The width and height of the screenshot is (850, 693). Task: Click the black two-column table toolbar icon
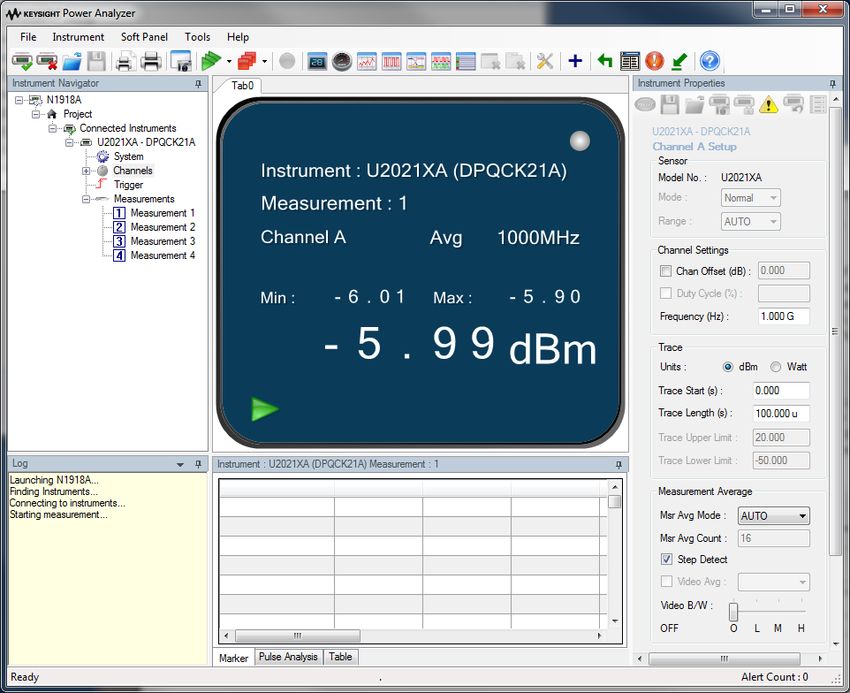(x=629, y=61)
